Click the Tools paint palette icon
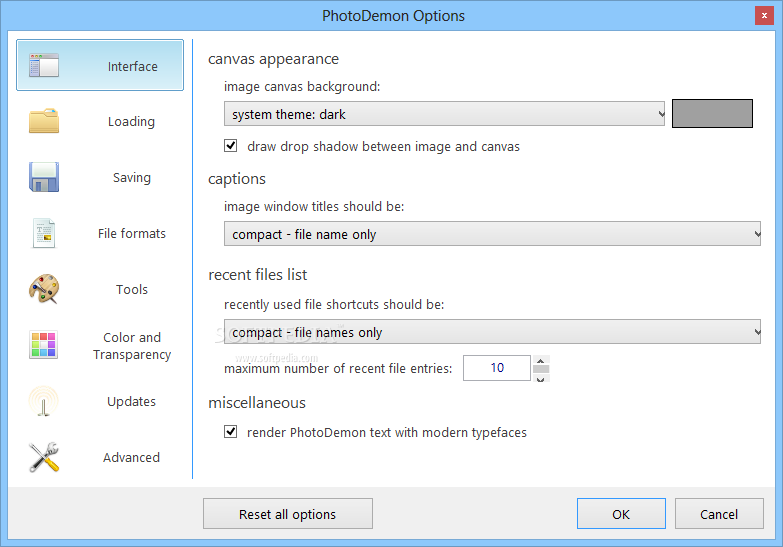The image size is (783, 547). (x=44, y=289)
